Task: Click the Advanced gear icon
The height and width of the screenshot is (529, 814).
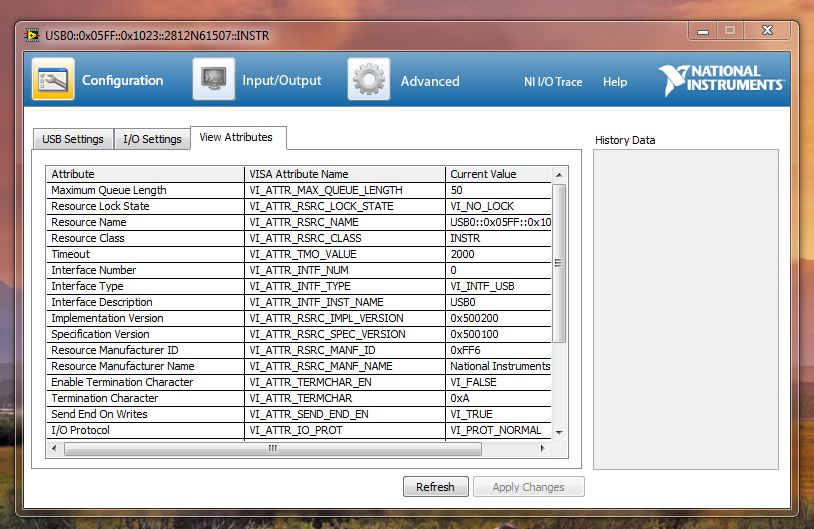Action: [369, 80]
